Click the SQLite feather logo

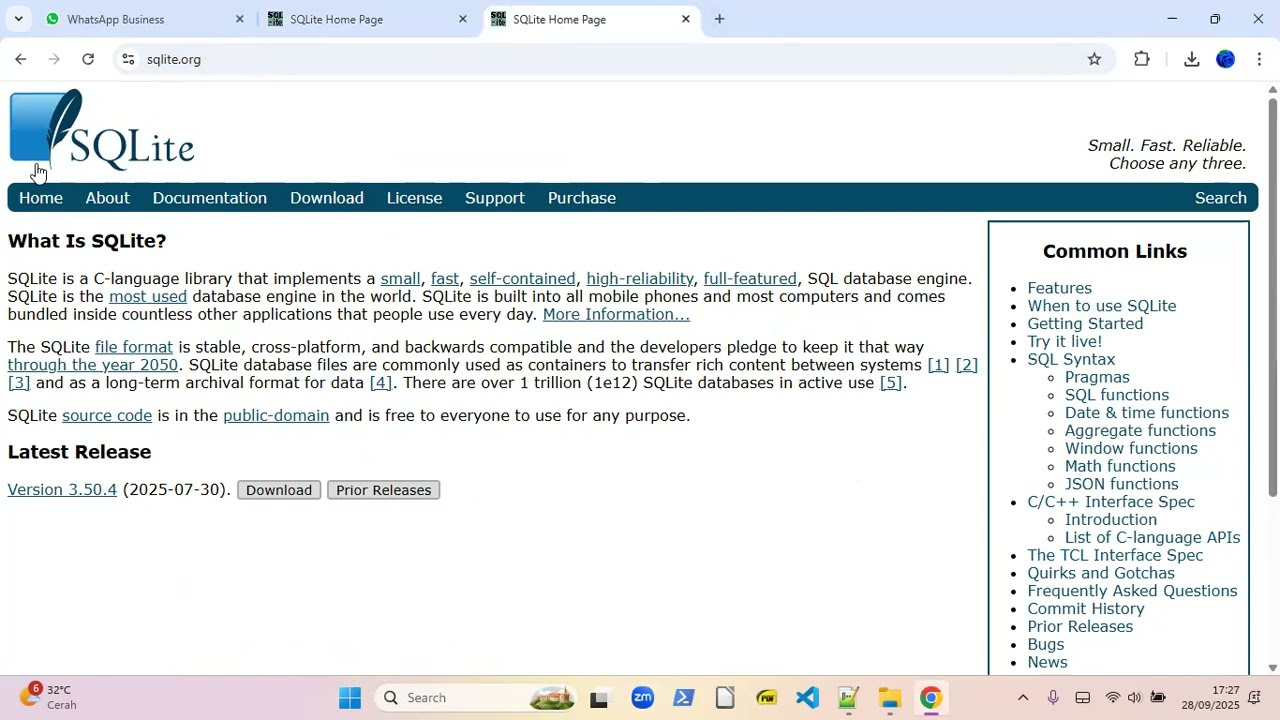pyautogui.click(x=101, y=130)
